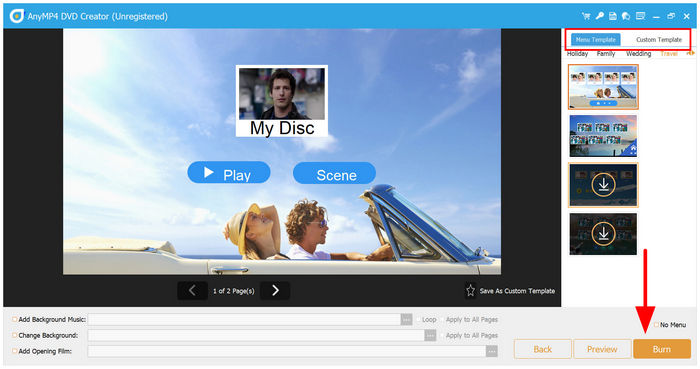Select the Travel template category
The width and height of the screenshot is (700, 369).
(x=669, y=54)
